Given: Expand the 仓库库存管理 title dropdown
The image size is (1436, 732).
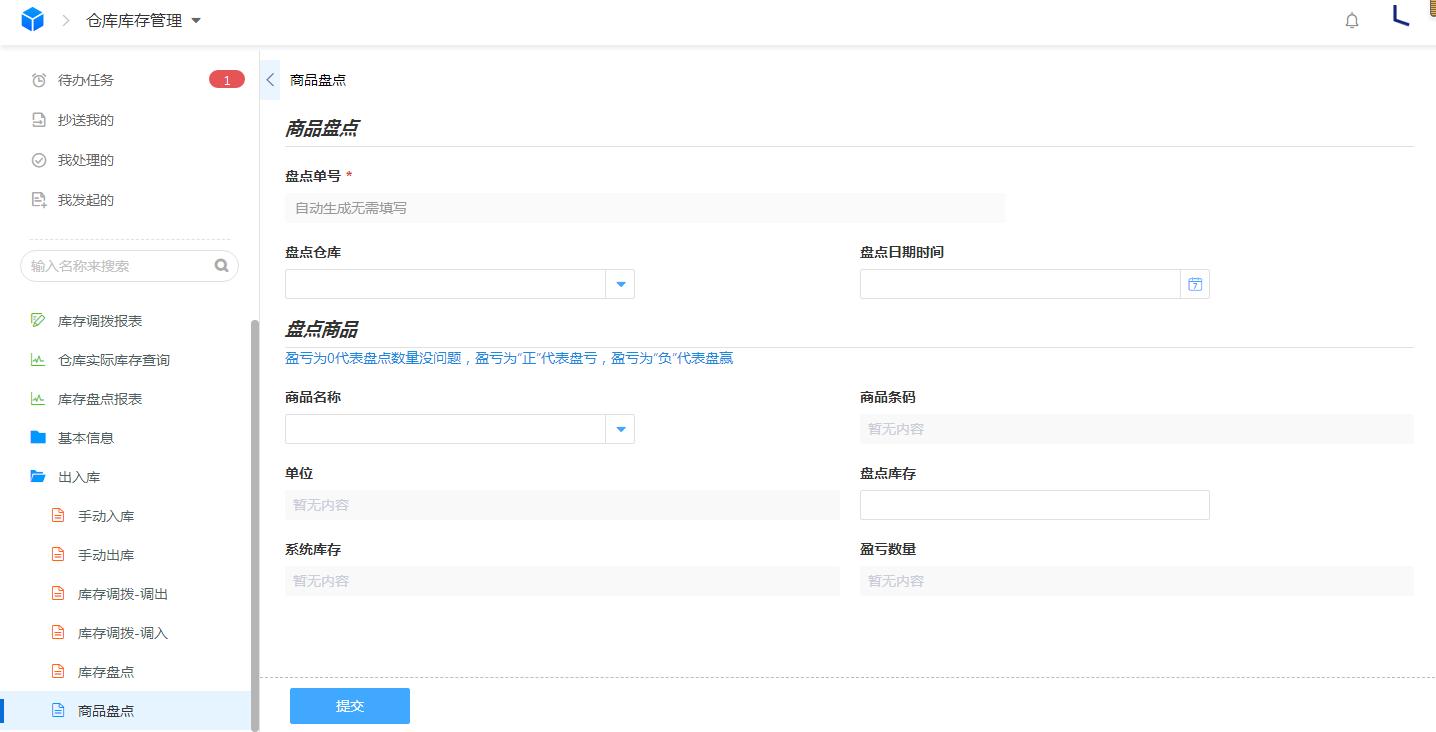Looking at the screenshot, I should [x=196, y=20].
